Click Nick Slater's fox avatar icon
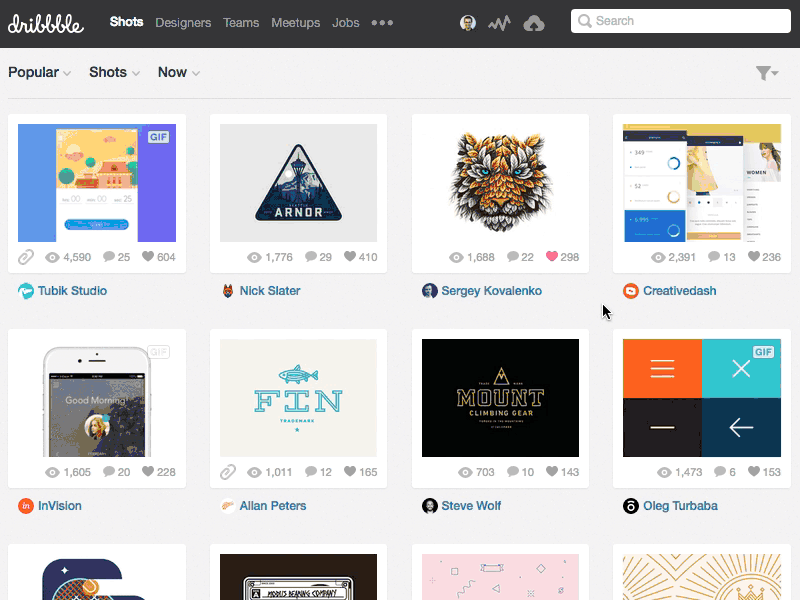Image resolution: width=800 pixels, height=600 pixels. tap(228, 291)
